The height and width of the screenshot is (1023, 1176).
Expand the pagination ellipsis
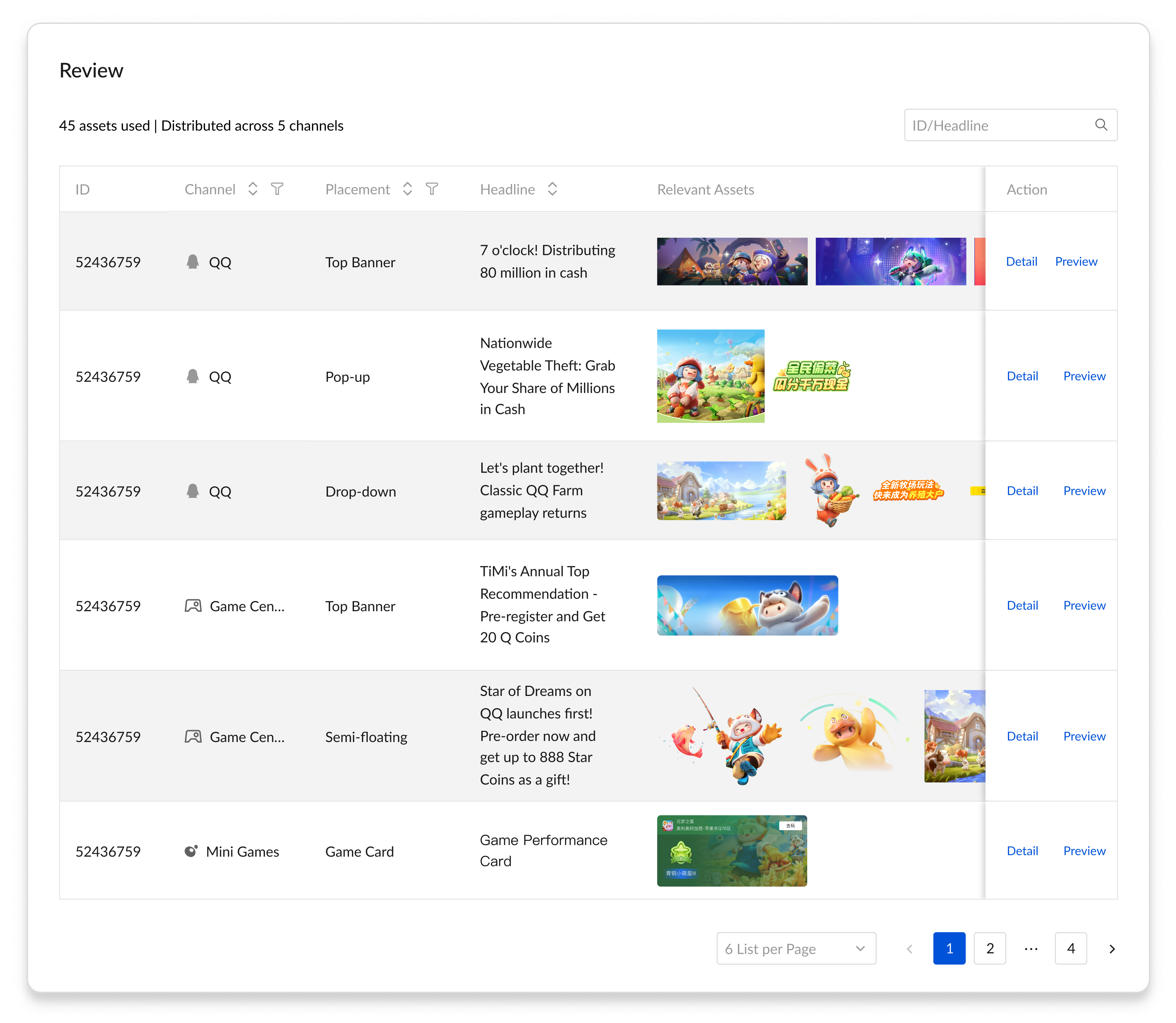(x=1030, y=949)
